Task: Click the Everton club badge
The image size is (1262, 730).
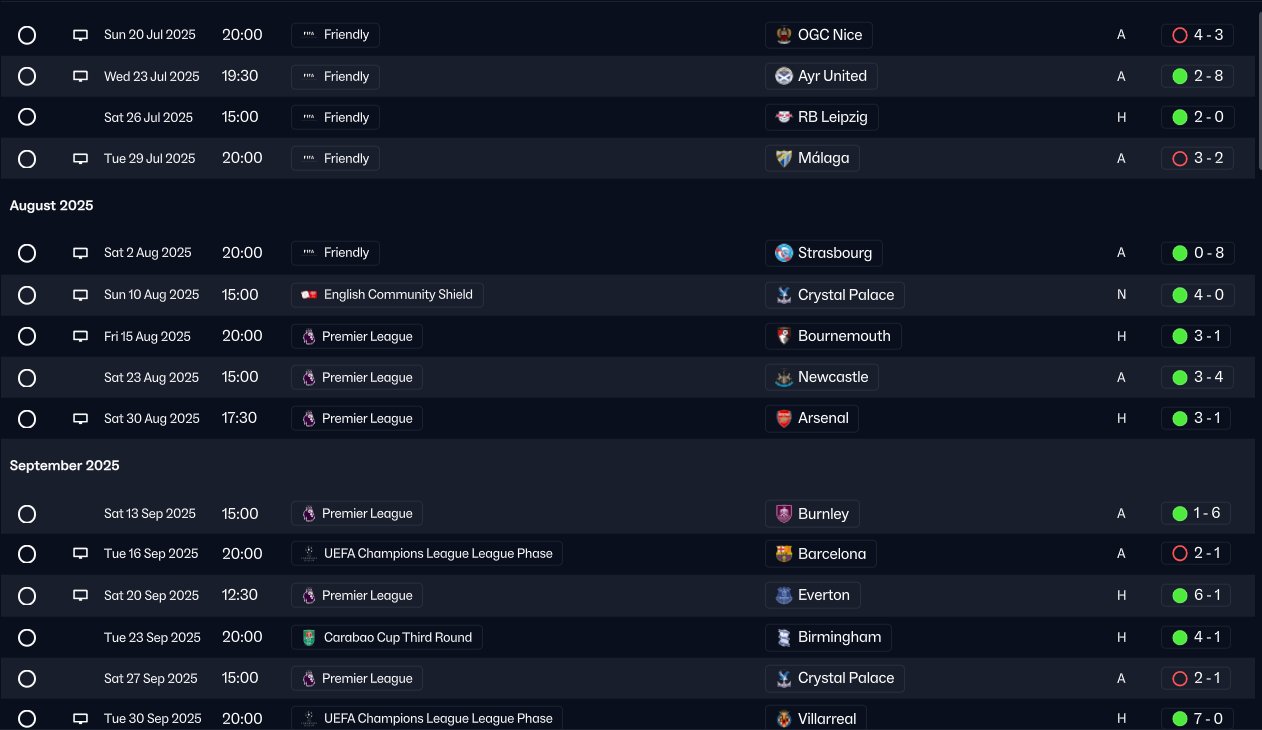Action: (784, 595)
